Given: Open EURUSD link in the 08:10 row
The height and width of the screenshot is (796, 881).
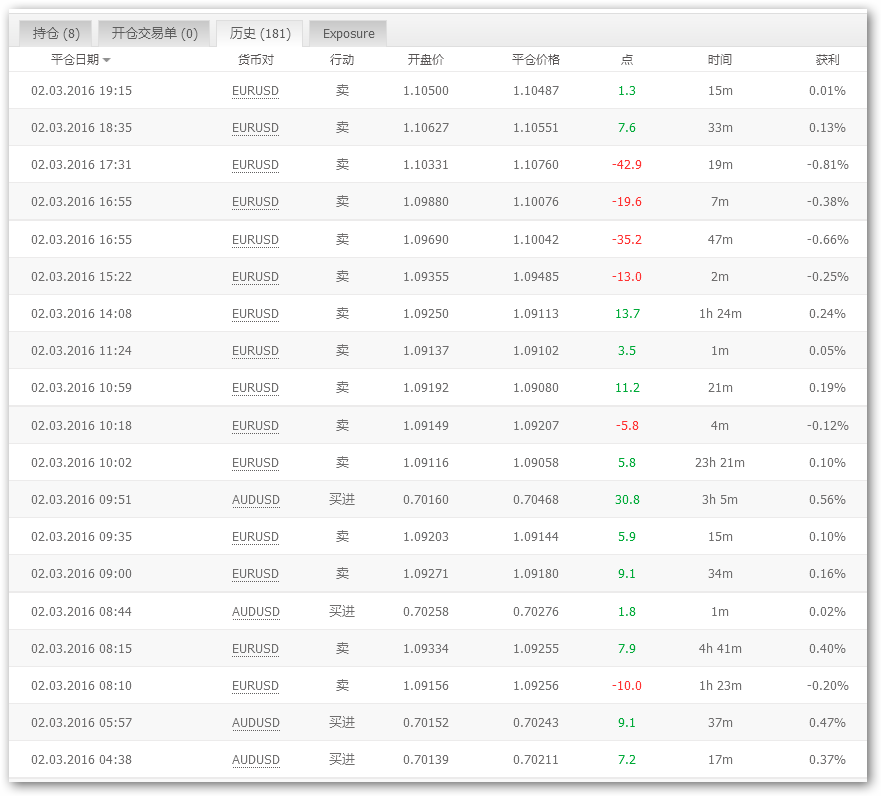Looking at the screenshot, I should [256, 686].
